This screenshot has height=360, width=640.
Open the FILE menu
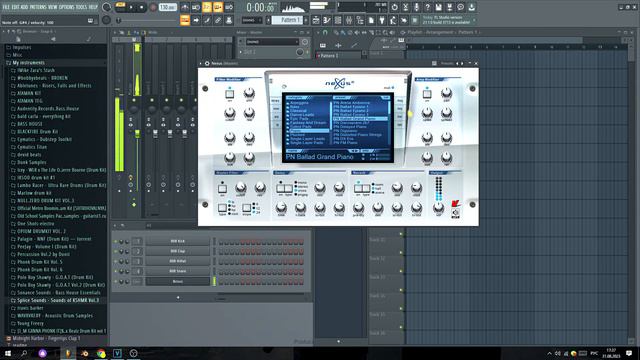[x=6, y=7]
